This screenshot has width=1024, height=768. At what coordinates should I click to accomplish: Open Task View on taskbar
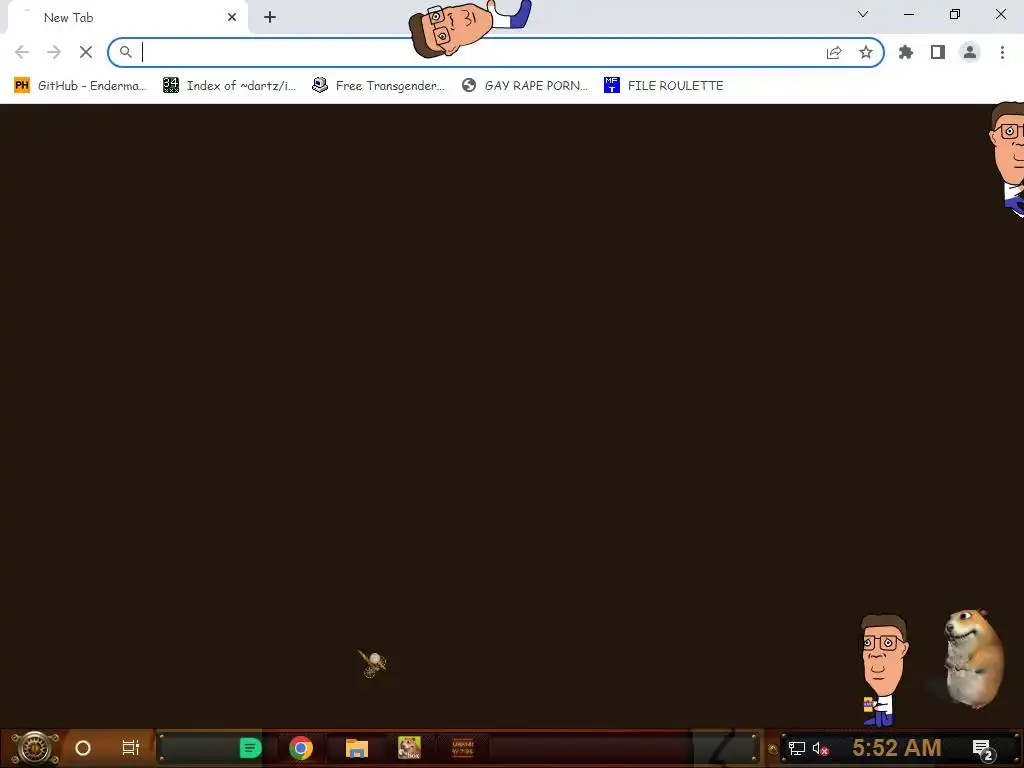[131, 748]
